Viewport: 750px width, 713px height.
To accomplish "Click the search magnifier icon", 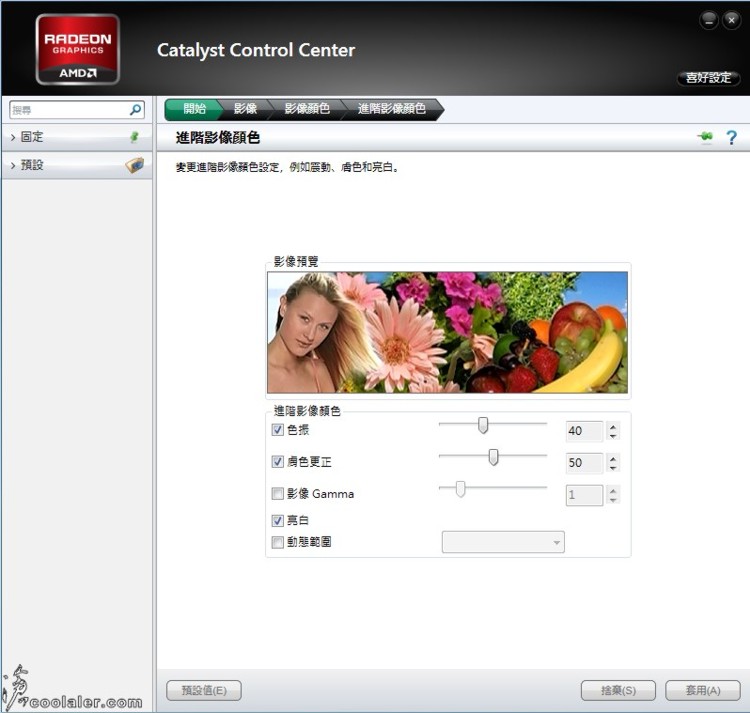I will tap(135, 110).
